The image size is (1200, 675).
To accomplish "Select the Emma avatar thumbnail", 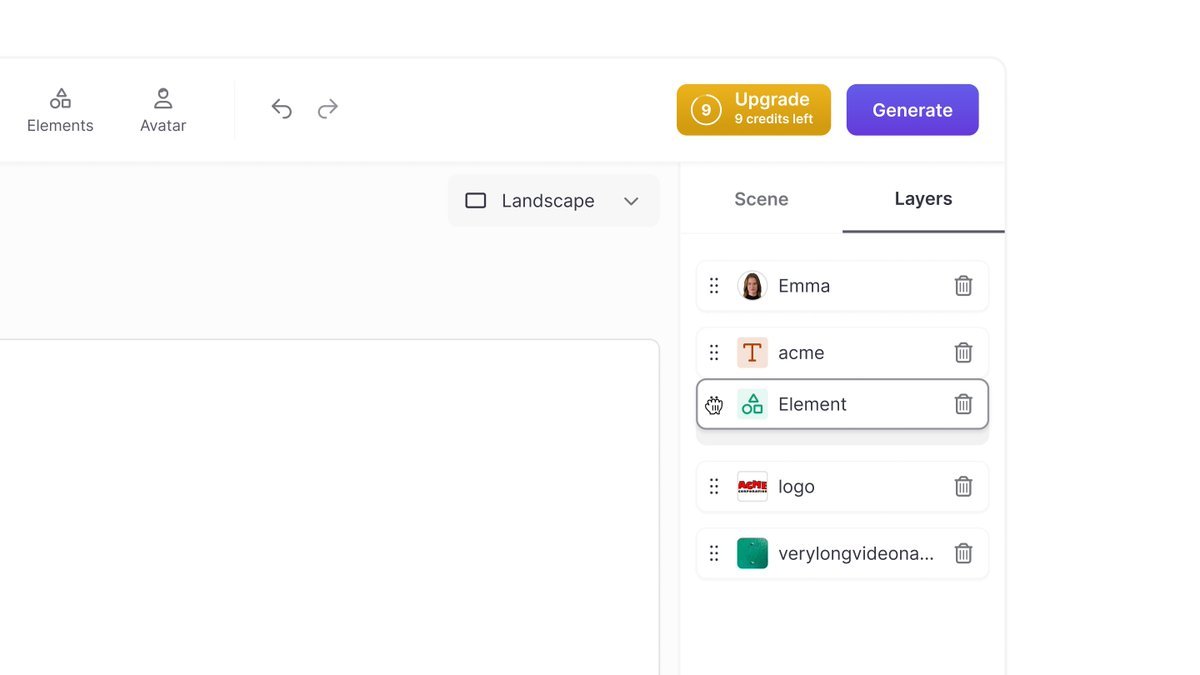I will (x=752, y=286).
